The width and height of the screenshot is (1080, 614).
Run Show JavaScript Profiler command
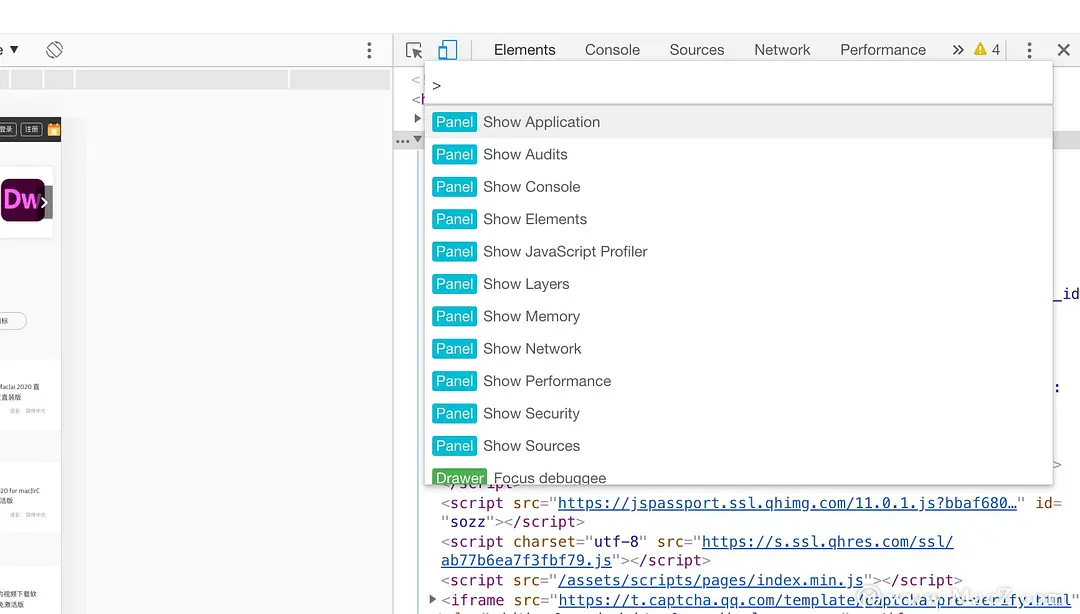(x=738, y=252)
